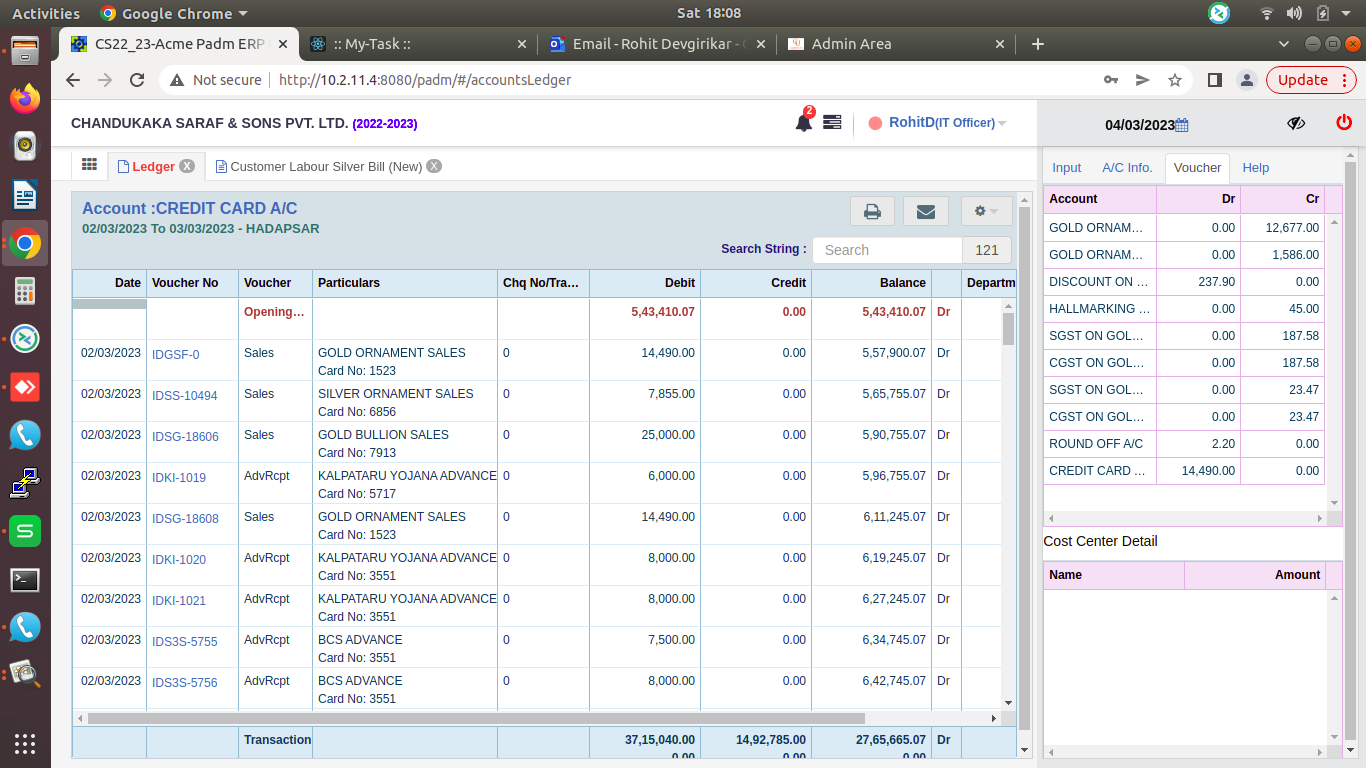This screenshot has height=768, width=1366.
Task: Open voucher link IDSS-10494
Action: point(184,396)
